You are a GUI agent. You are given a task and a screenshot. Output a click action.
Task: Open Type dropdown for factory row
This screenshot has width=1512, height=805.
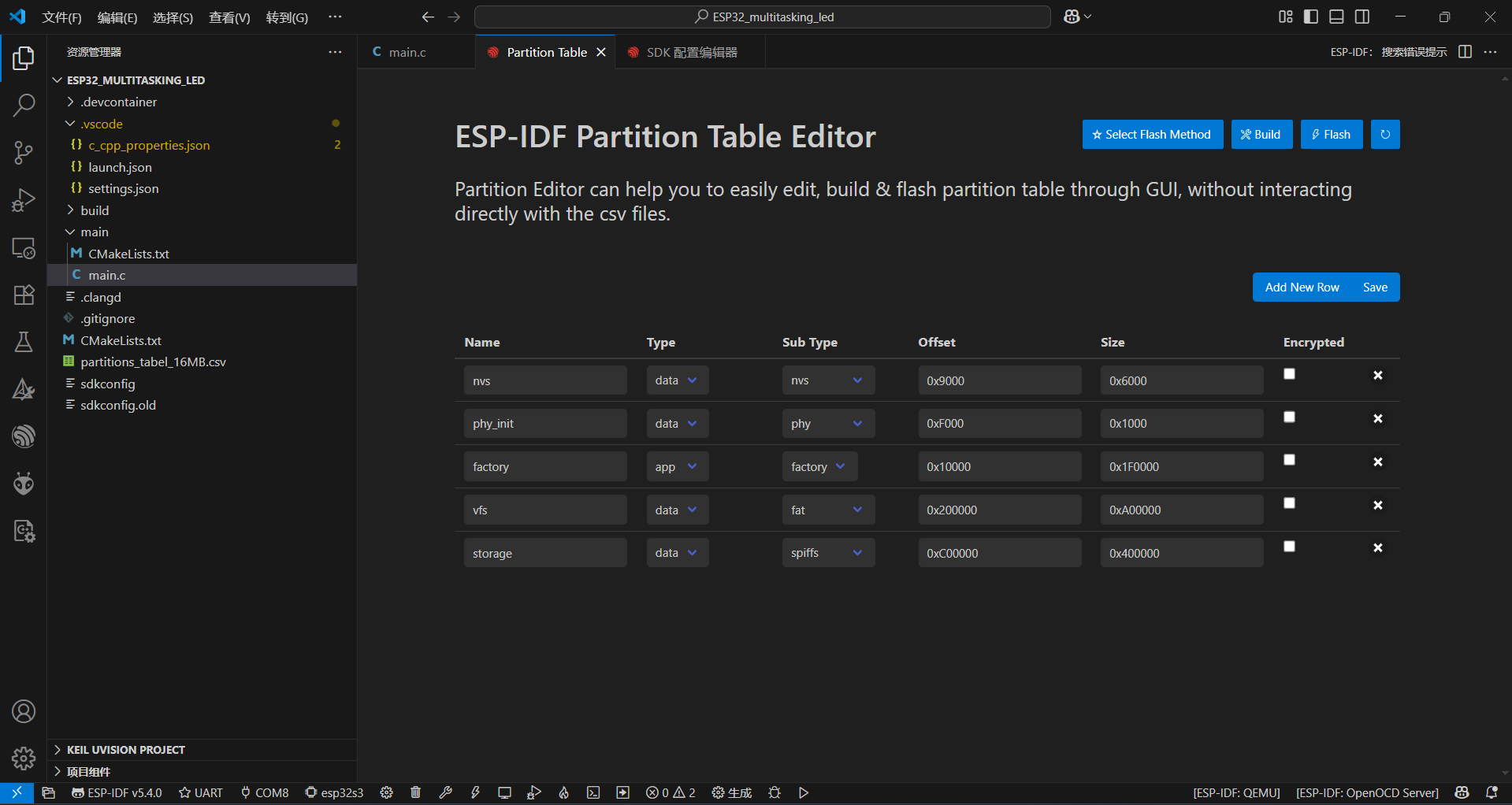point(677,466)
